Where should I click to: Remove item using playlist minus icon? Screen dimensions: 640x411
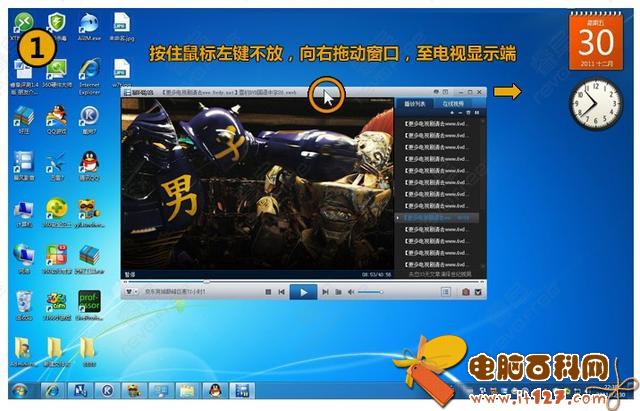[460, 113]
